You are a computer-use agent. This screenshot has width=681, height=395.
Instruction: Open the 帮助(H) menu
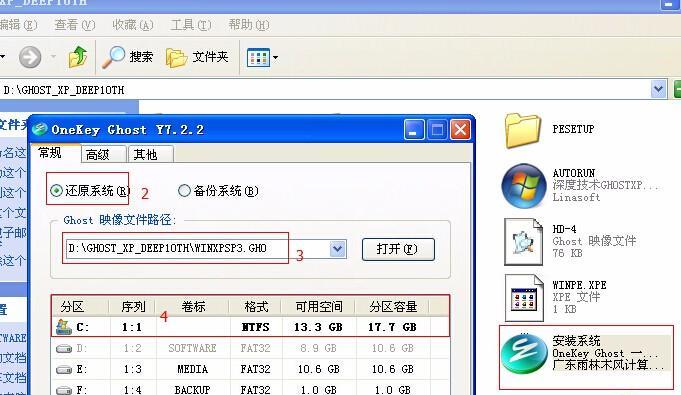point(249,25)
